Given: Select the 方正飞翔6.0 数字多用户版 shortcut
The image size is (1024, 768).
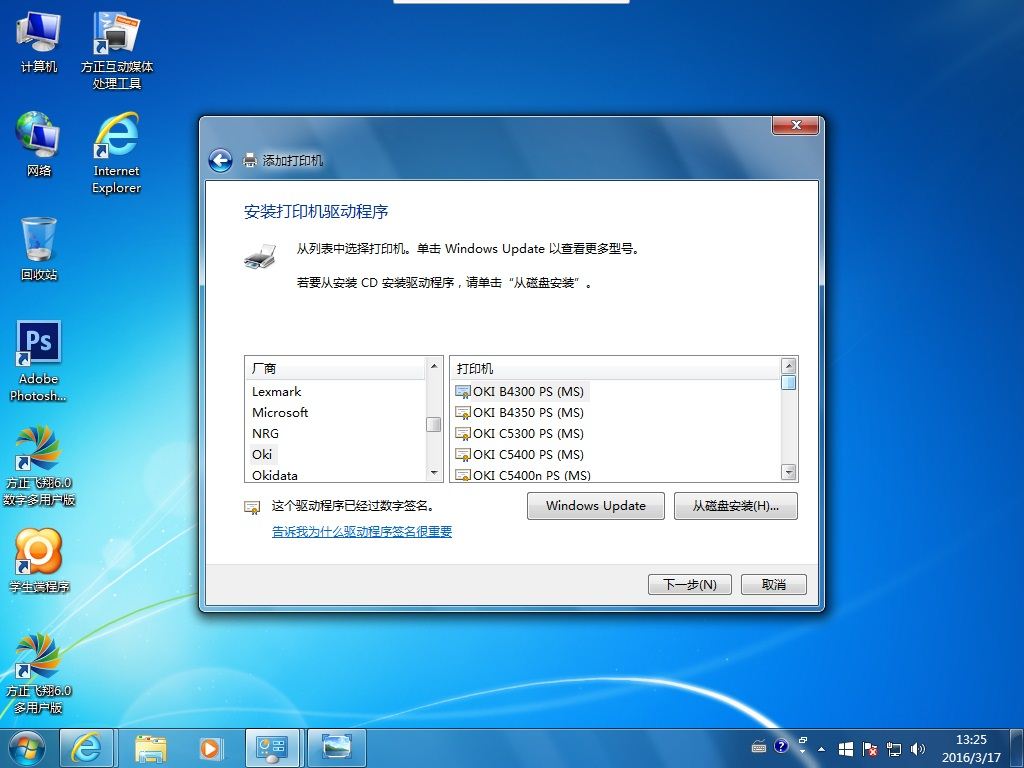Looking at the screenshot, I should [39, 466].
